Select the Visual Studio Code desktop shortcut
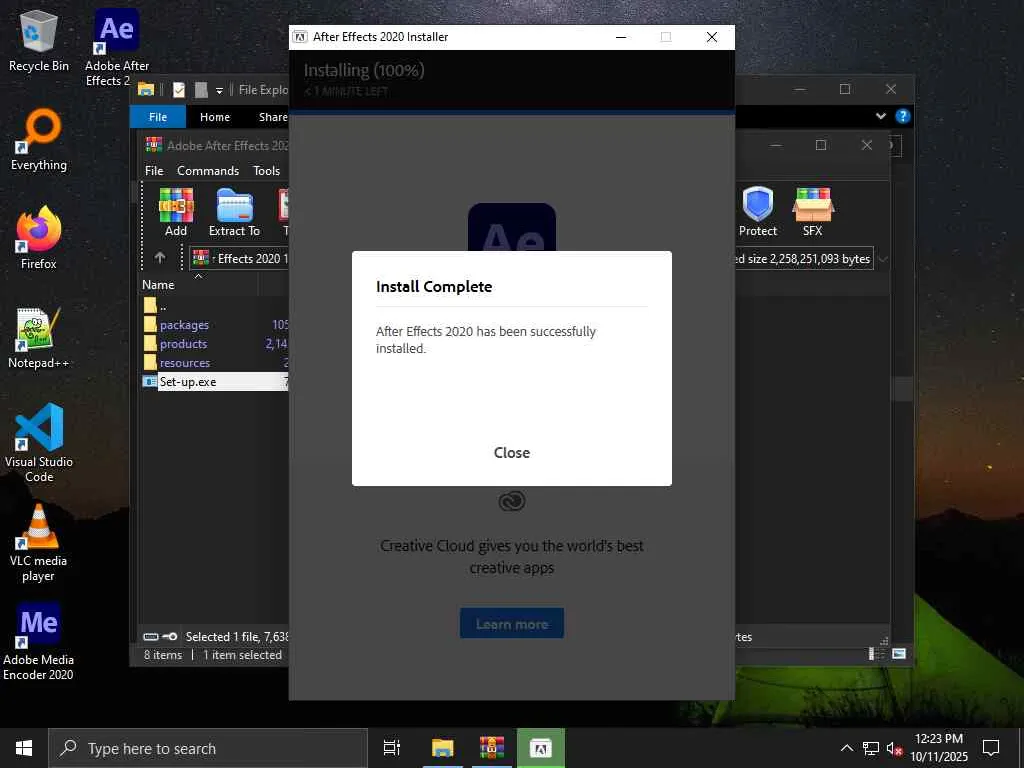Viewport: 1024px width, 768px height. [39, 443]
